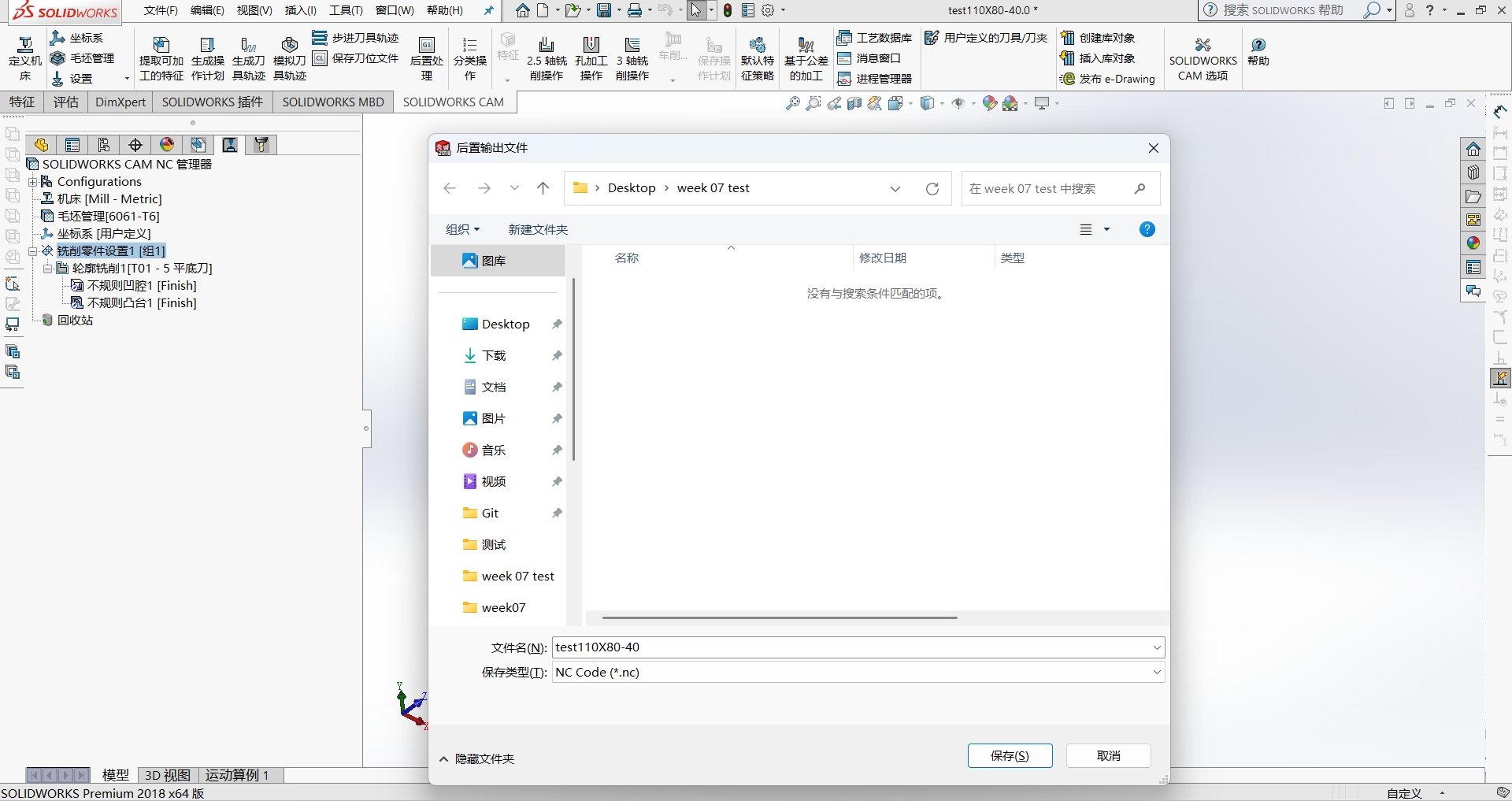The image size is (1512, 801).
Task: Open view options dropdown arrow in dialog
Action: point(1106,229)
